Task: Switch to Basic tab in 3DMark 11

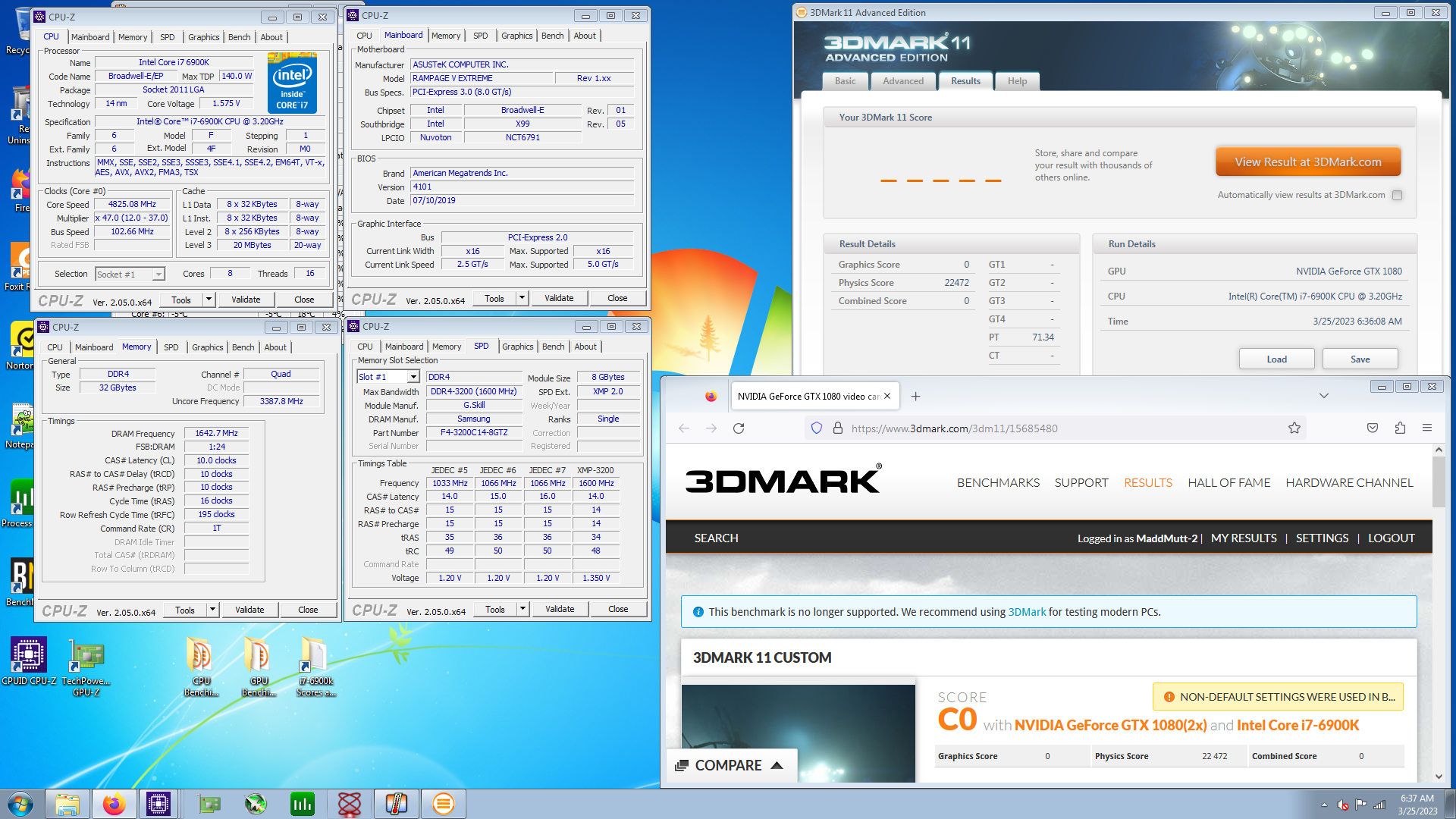Action: tap(845, 81)
